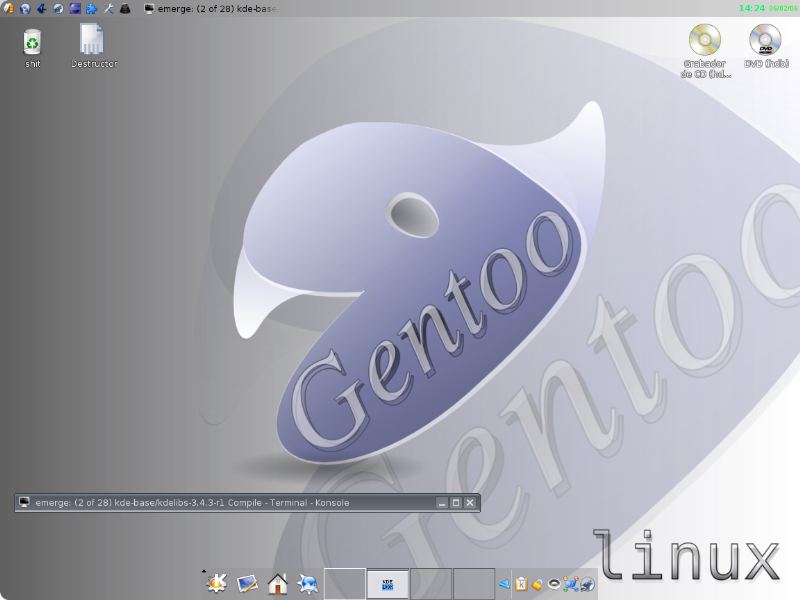
Task: Switch to the first virtual desktop in pager
Action: pyautogui.click(x=345, y=584)
